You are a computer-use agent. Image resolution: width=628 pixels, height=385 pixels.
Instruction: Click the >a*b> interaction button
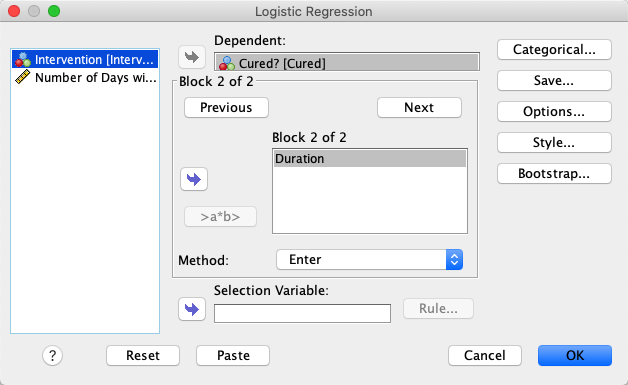click(220, 217)
